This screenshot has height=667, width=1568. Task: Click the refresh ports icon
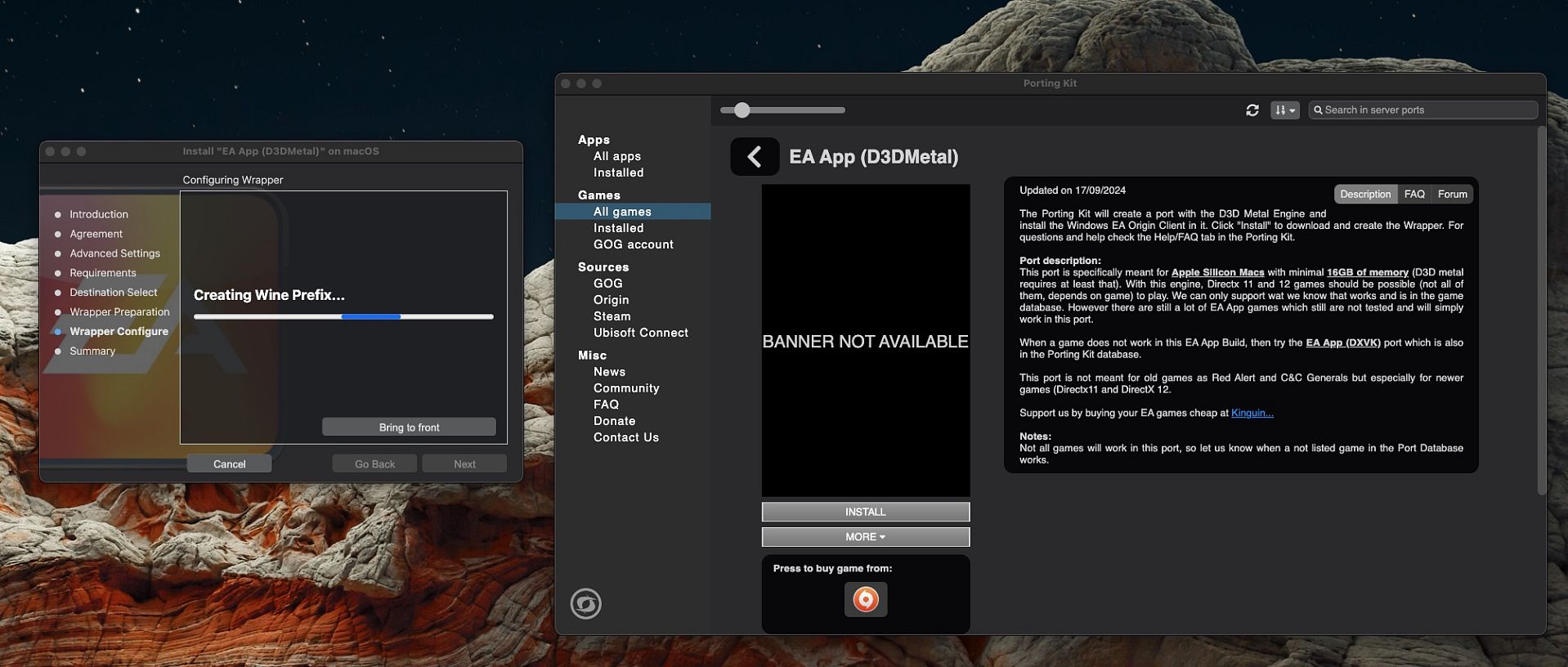1252,110
